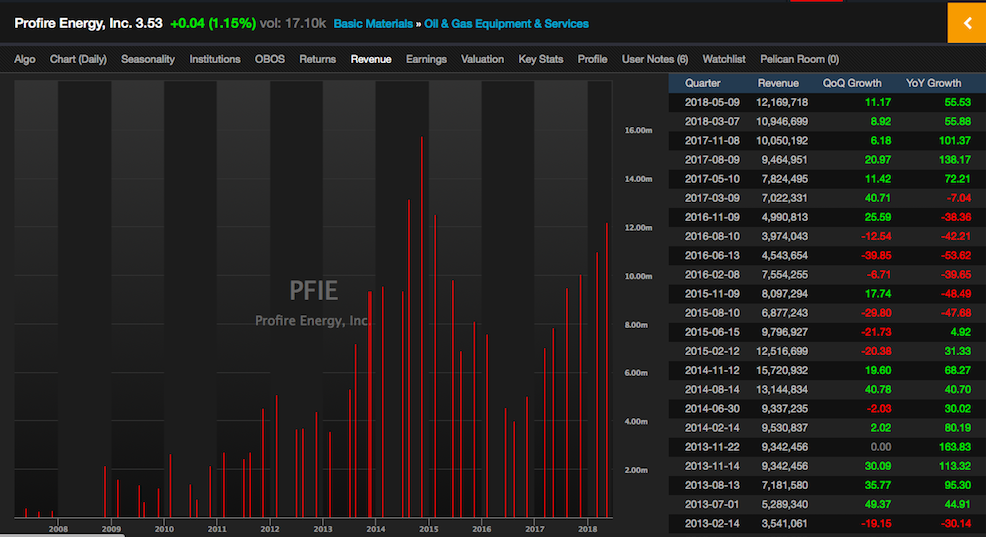The image size is (986, 537).
Task: Click the vol: 17.10k indicator
Action: pos(293,23)
